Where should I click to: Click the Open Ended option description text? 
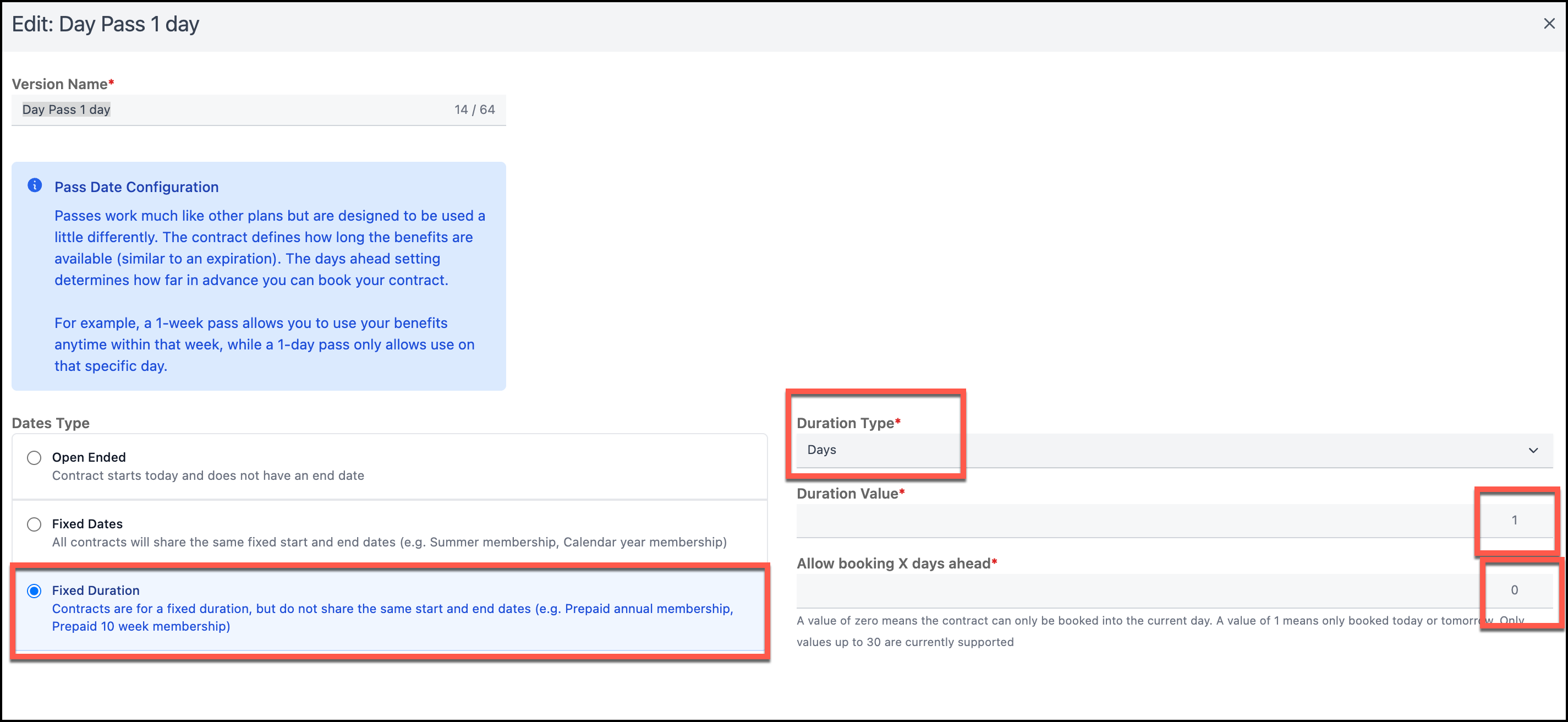tap(207, 475)
